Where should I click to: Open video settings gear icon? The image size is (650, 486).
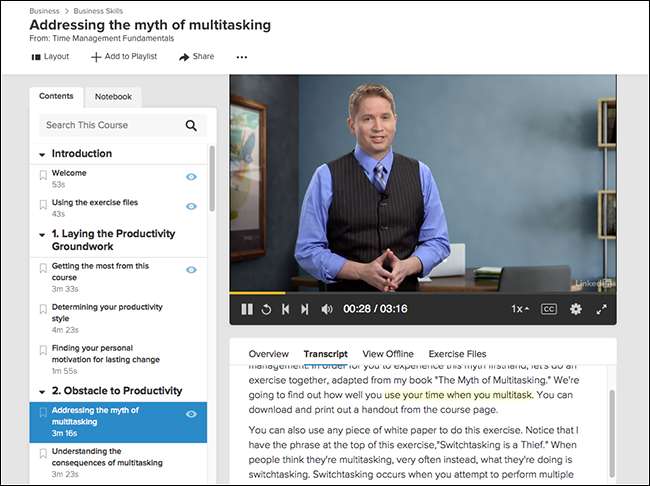[576, 309]
